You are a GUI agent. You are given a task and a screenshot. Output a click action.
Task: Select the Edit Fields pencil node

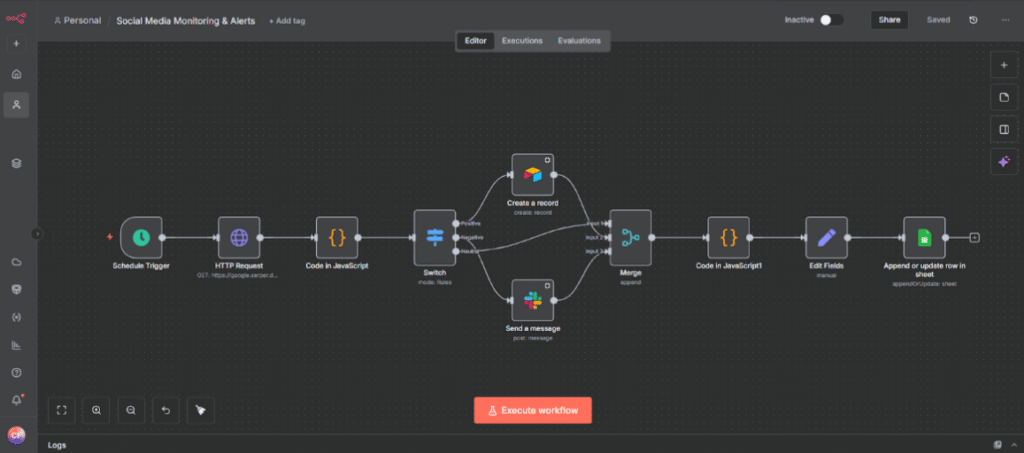click(826, 237)
